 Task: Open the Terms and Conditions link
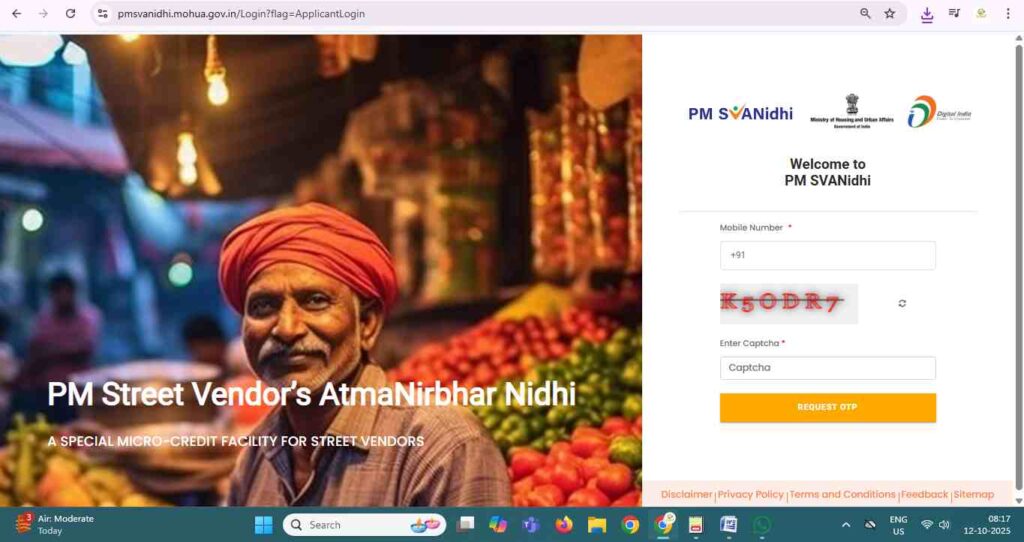[842, 494]
